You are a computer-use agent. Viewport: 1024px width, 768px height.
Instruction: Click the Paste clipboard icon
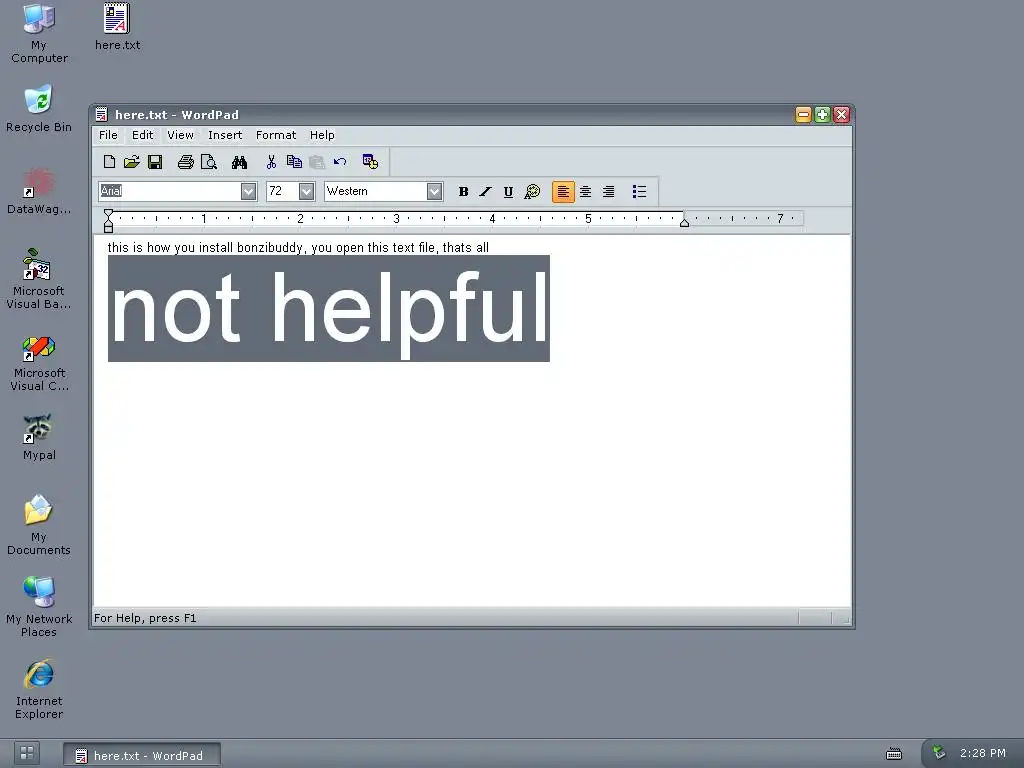click(317, 162)
